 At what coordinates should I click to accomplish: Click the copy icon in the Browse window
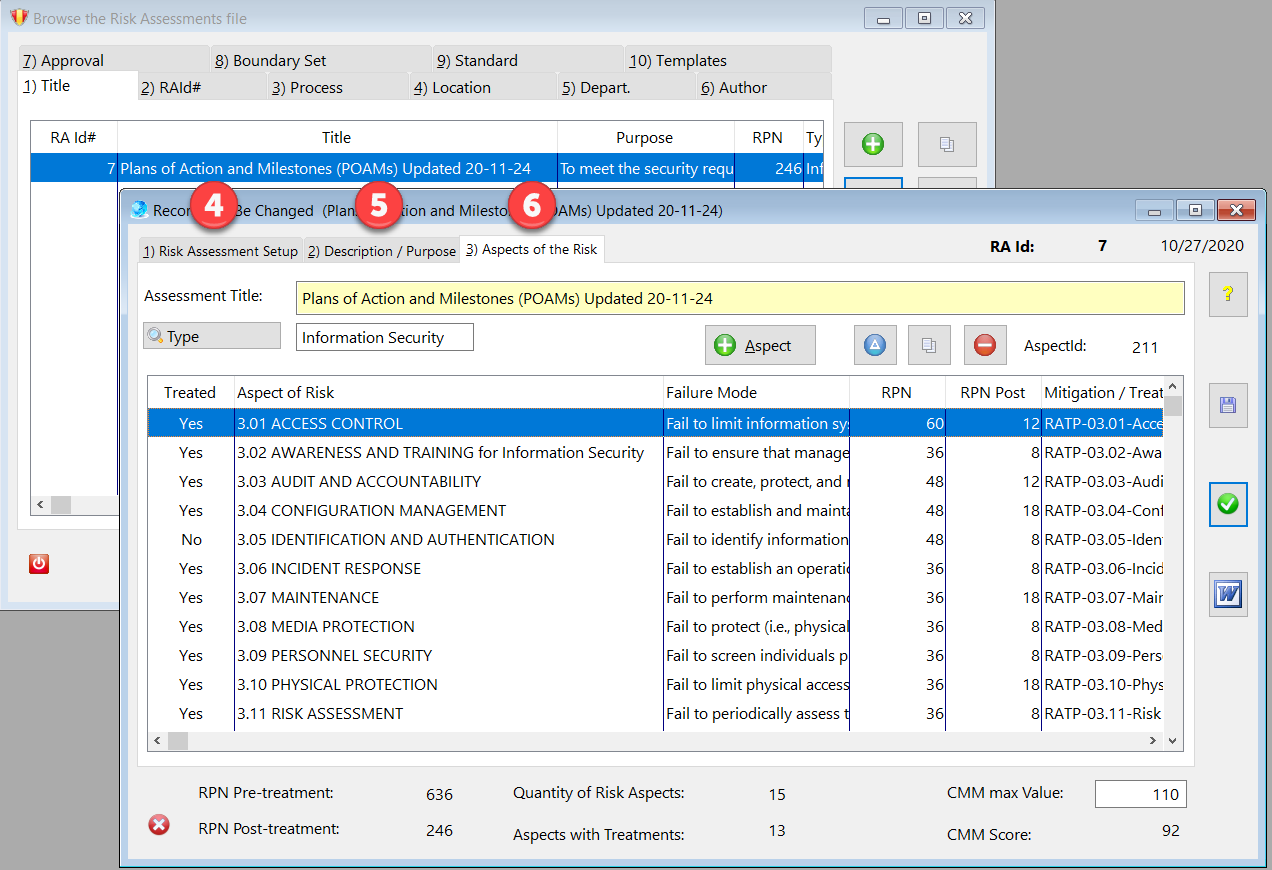pos(946,144)
